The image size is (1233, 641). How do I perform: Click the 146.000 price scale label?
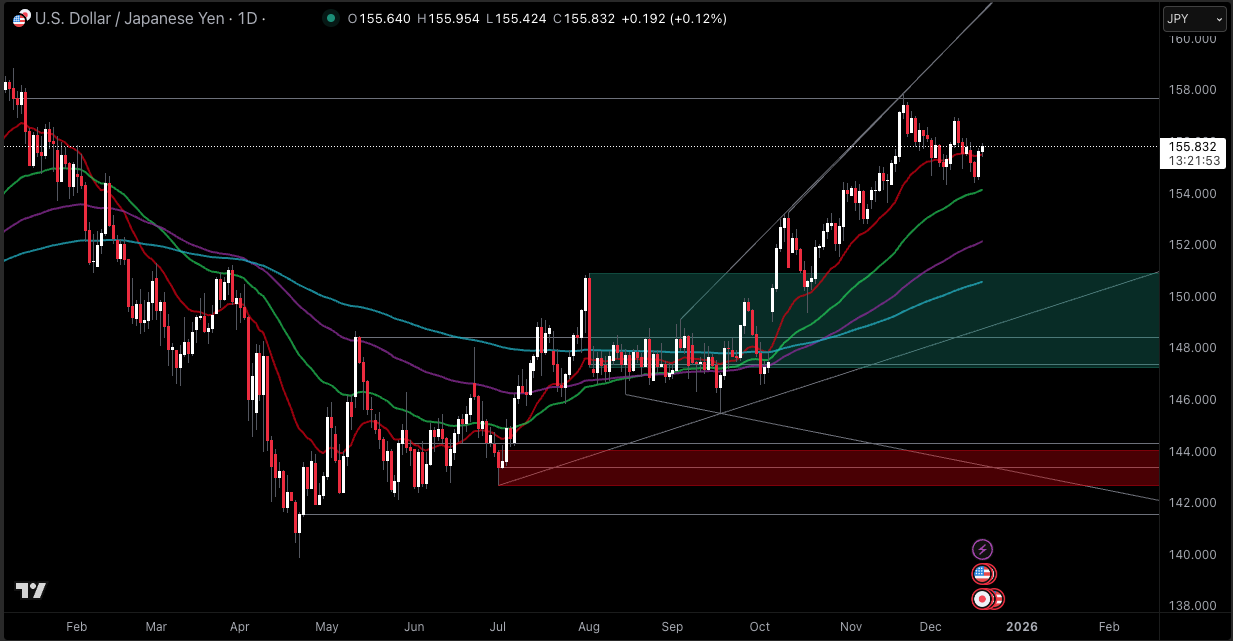(x=1191, y=400)
